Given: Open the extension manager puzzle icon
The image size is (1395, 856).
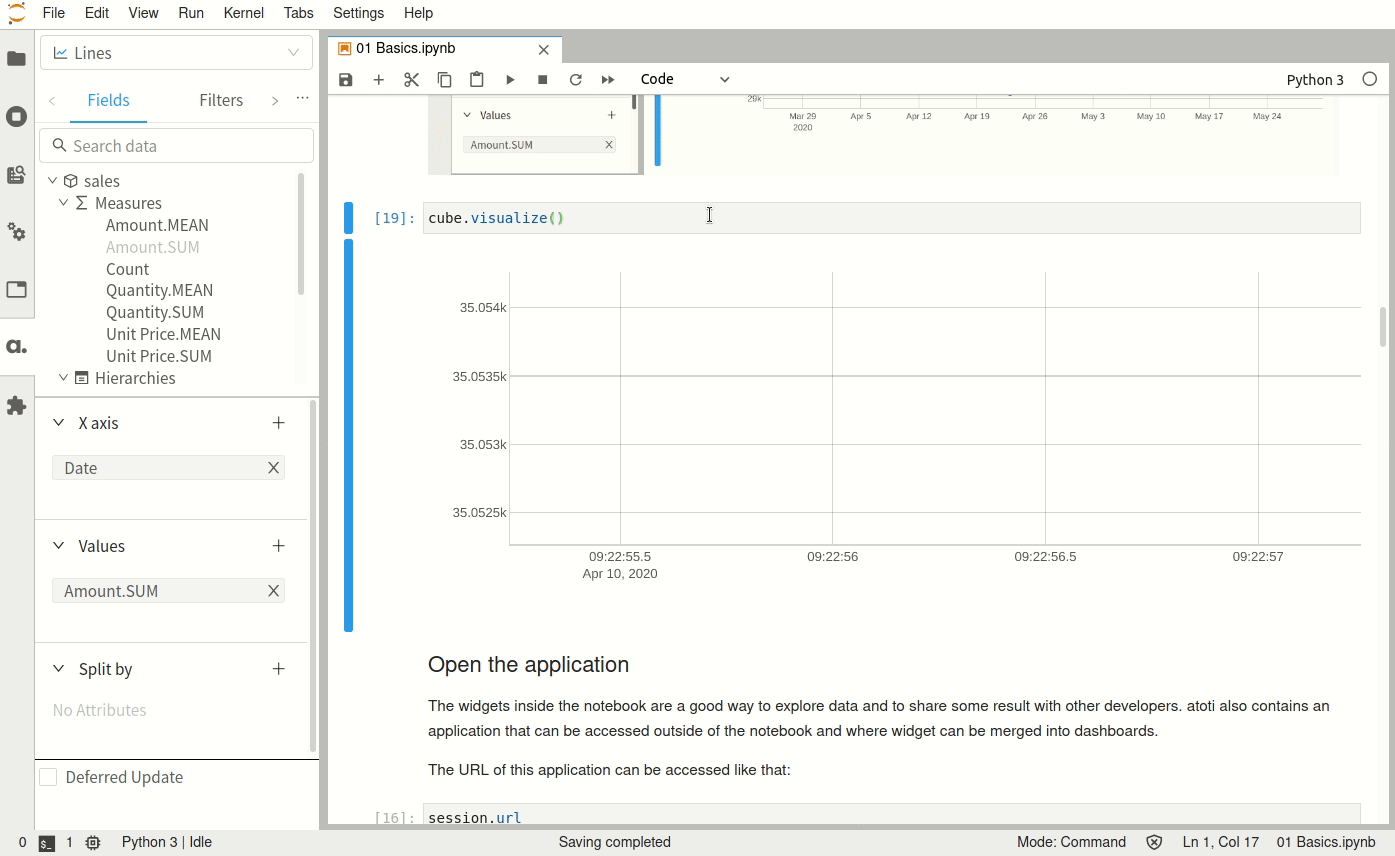Looking at the screenshot, I should tap(16, 405).
